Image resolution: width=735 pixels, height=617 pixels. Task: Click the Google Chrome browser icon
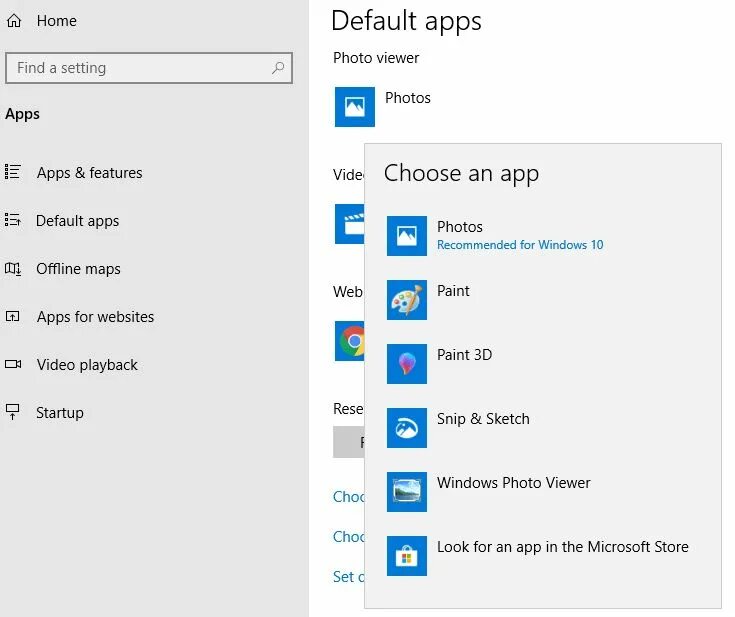(x=351, y=341)
